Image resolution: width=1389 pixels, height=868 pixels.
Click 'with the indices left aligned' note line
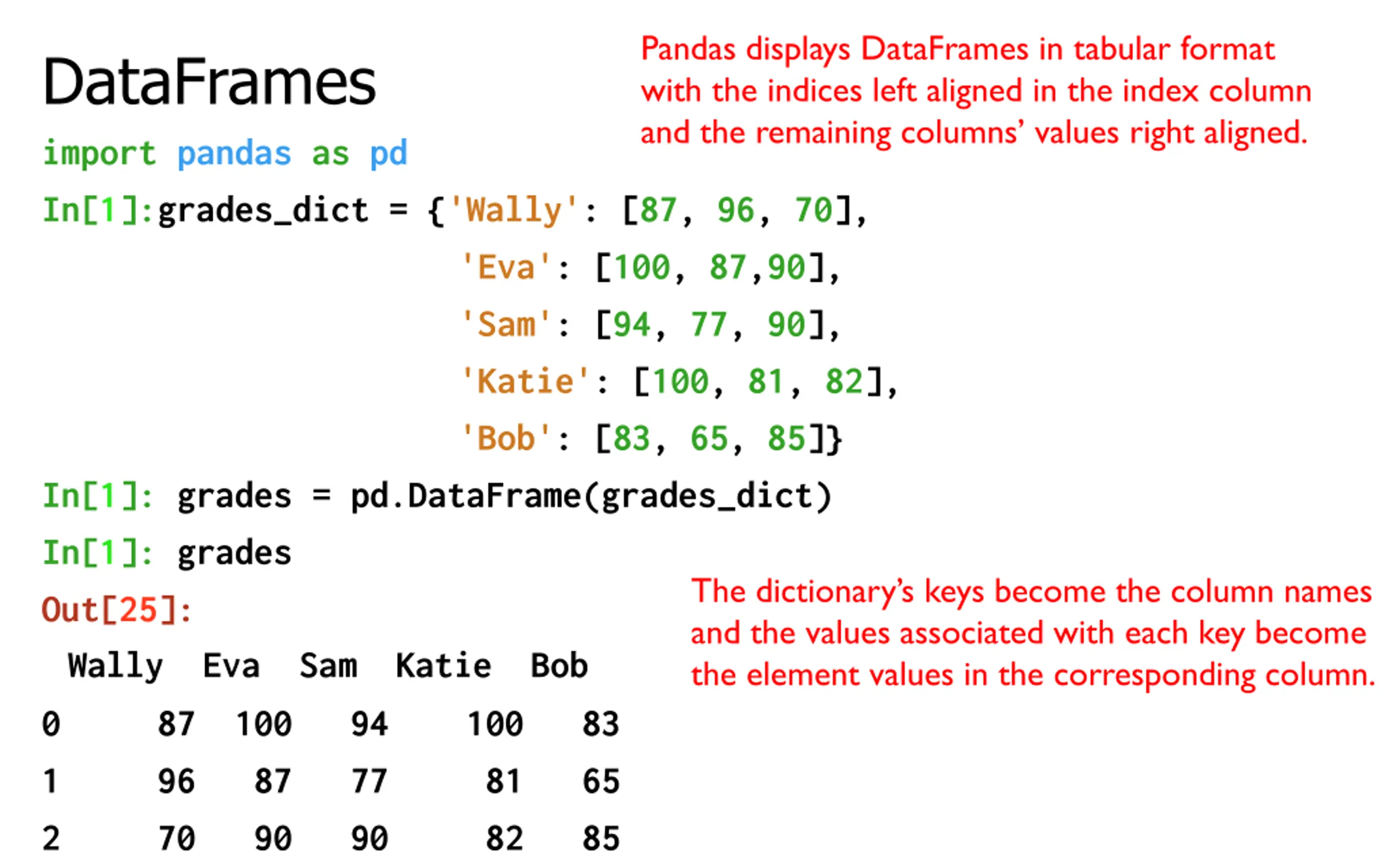coord(976,92)
